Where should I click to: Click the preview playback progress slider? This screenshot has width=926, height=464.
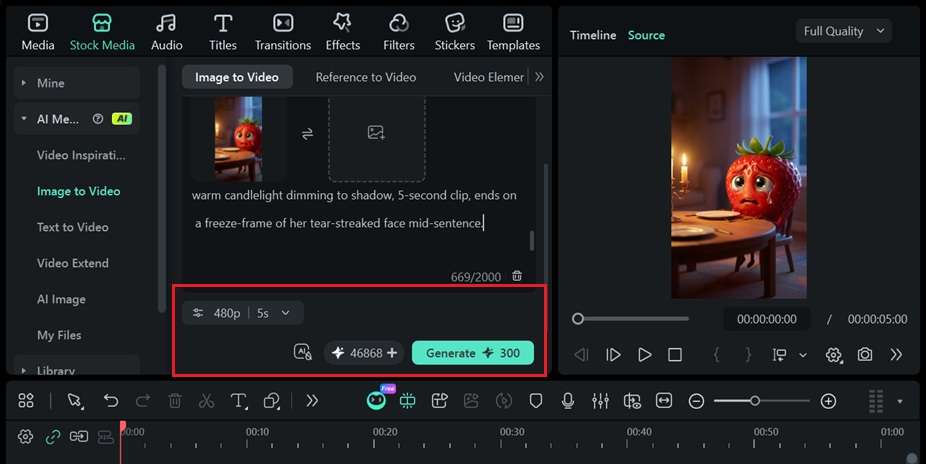point(630,319)
